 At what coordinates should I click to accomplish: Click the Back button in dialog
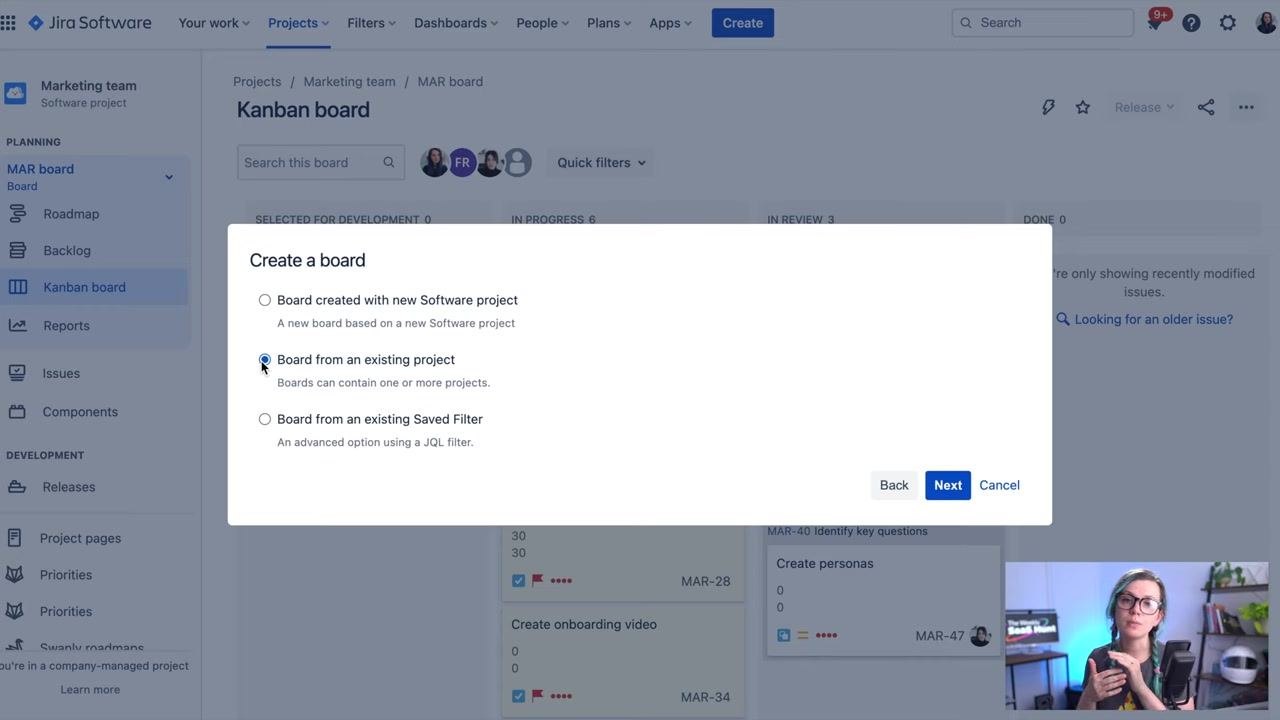click(894, 485)
